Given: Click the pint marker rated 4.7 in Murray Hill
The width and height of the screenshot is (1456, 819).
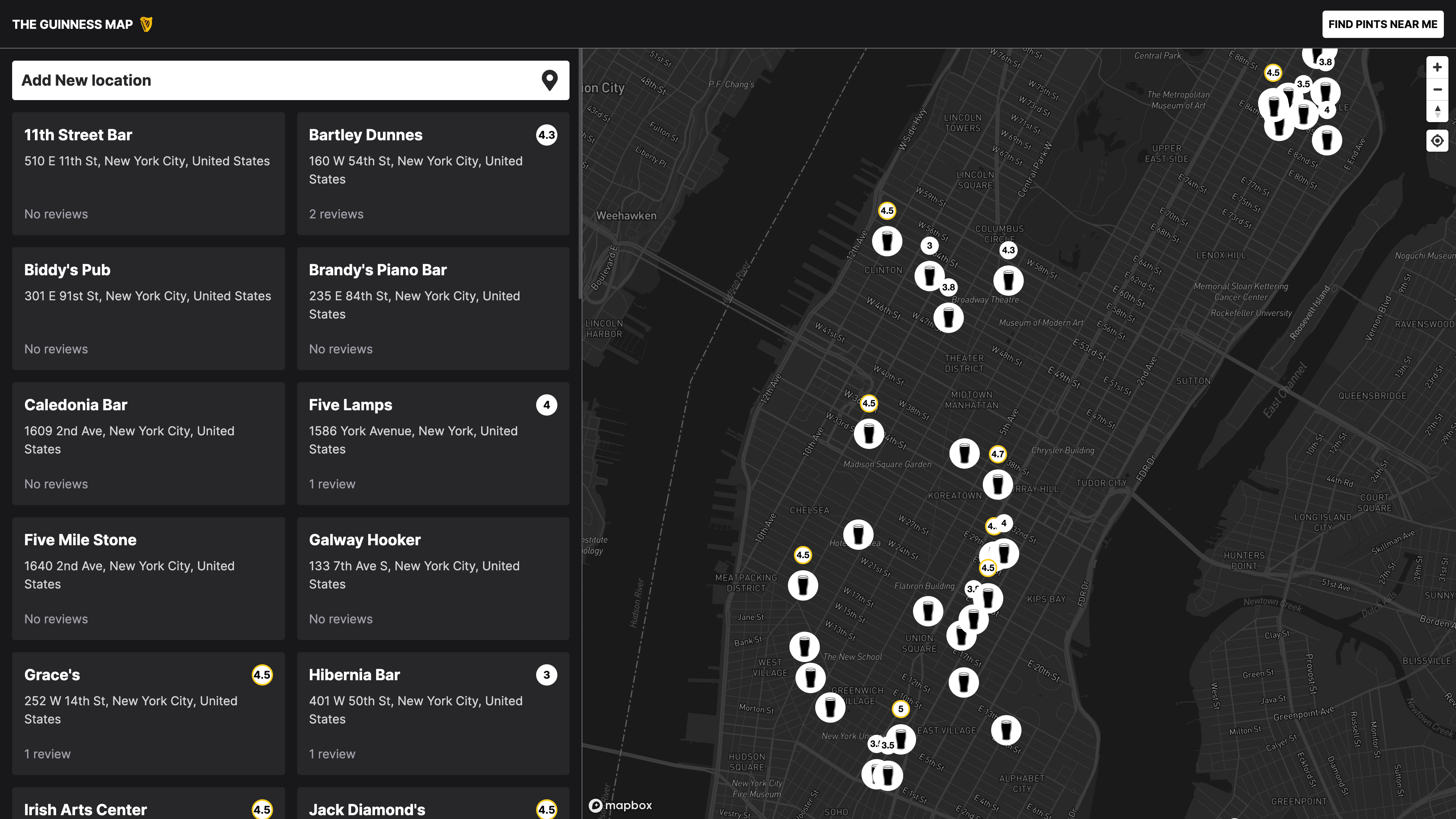Looking at the screenshot, I should click(x=998, y=485).
